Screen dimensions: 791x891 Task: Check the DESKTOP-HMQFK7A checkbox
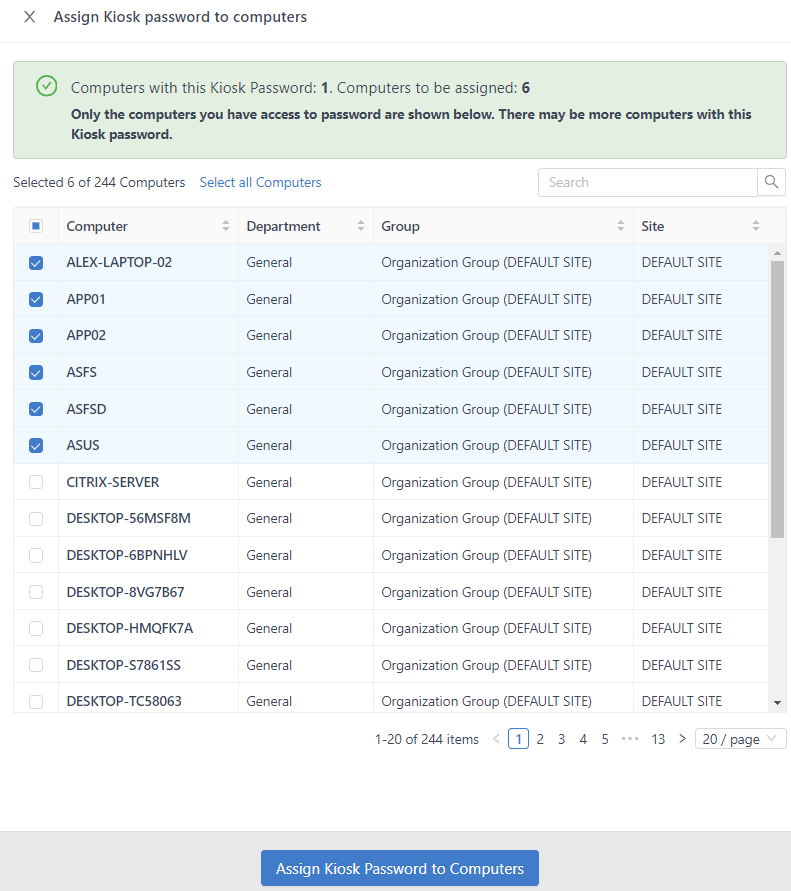(36, 628)
